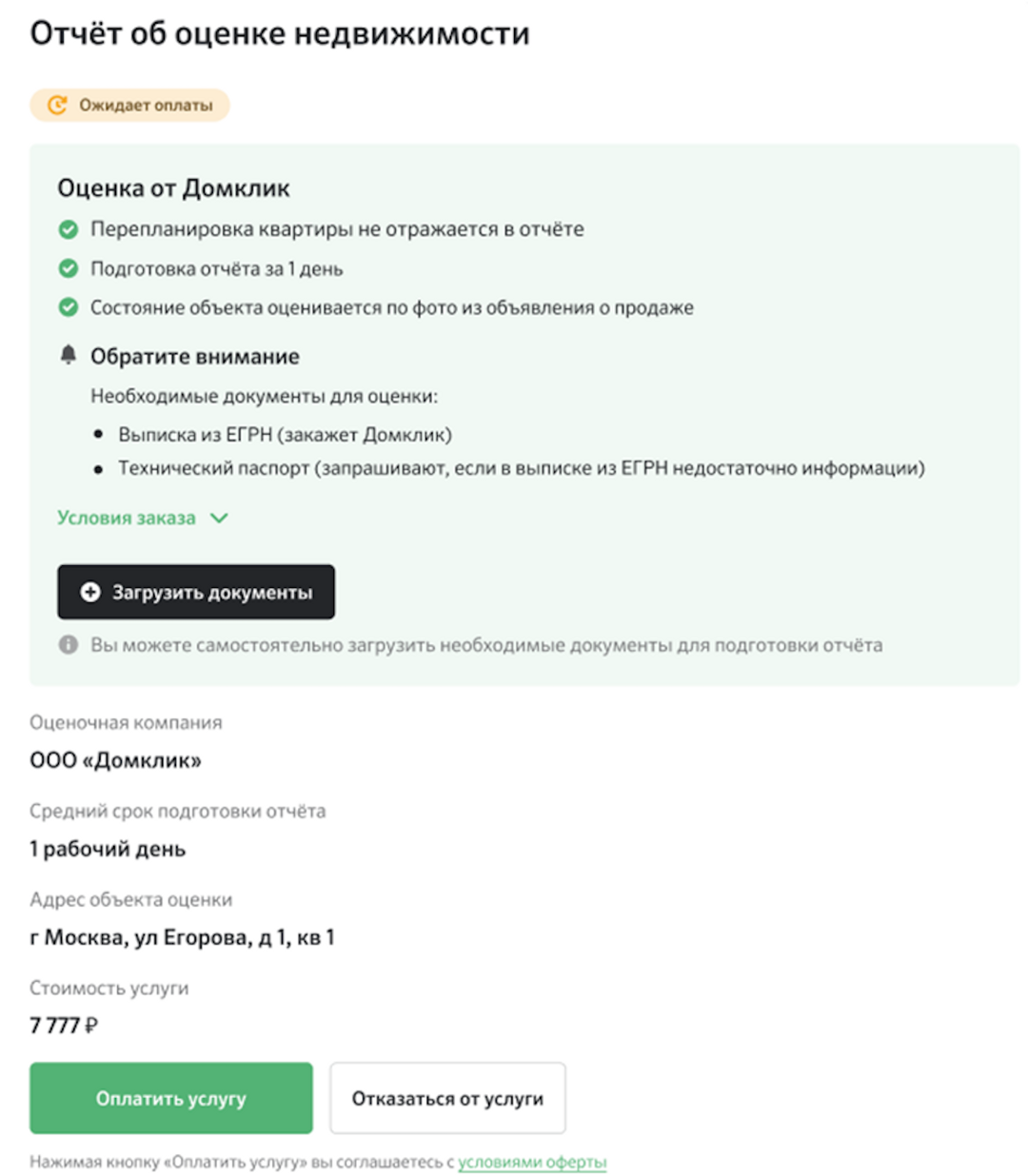Viewport: 1028px width, 1176px height.
Task: Click the bell icon near Обратите внимание
Action: pos(69,355)
